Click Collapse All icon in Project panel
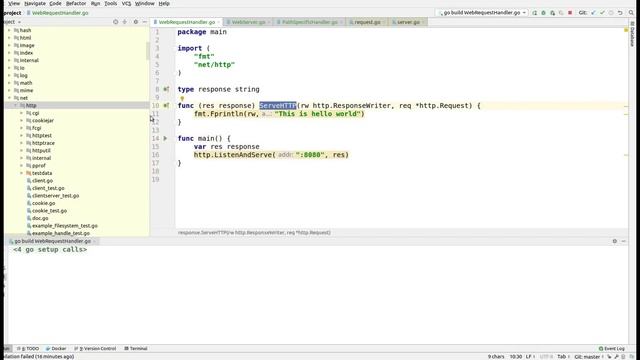640x360 pixels. (124, 22)
